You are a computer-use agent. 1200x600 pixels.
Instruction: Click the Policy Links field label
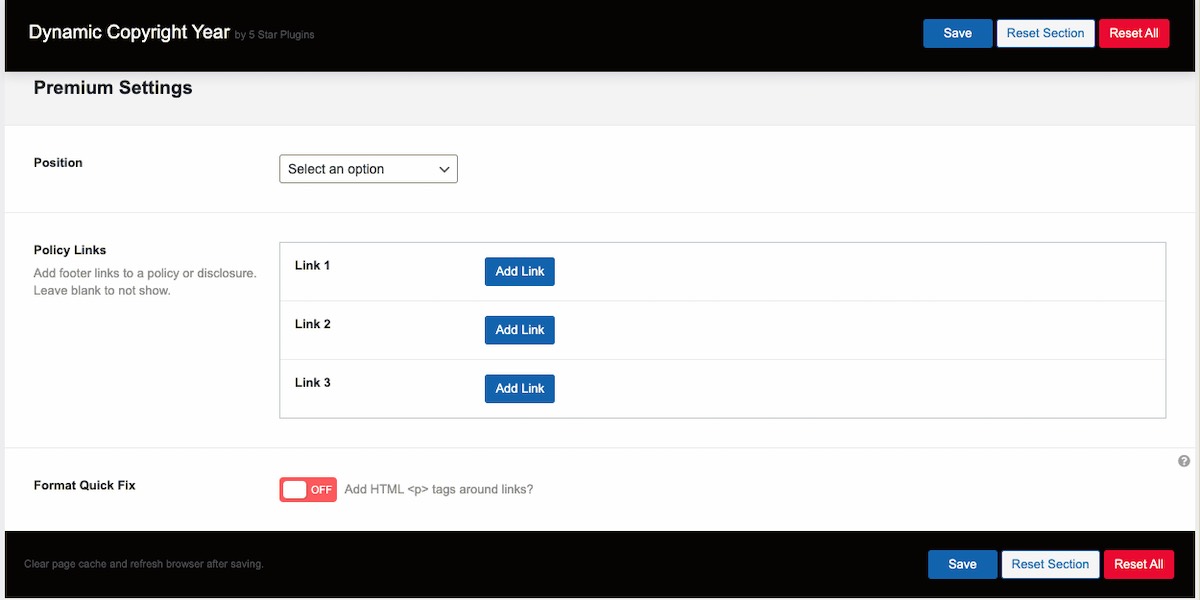click(x=70, y=250)
